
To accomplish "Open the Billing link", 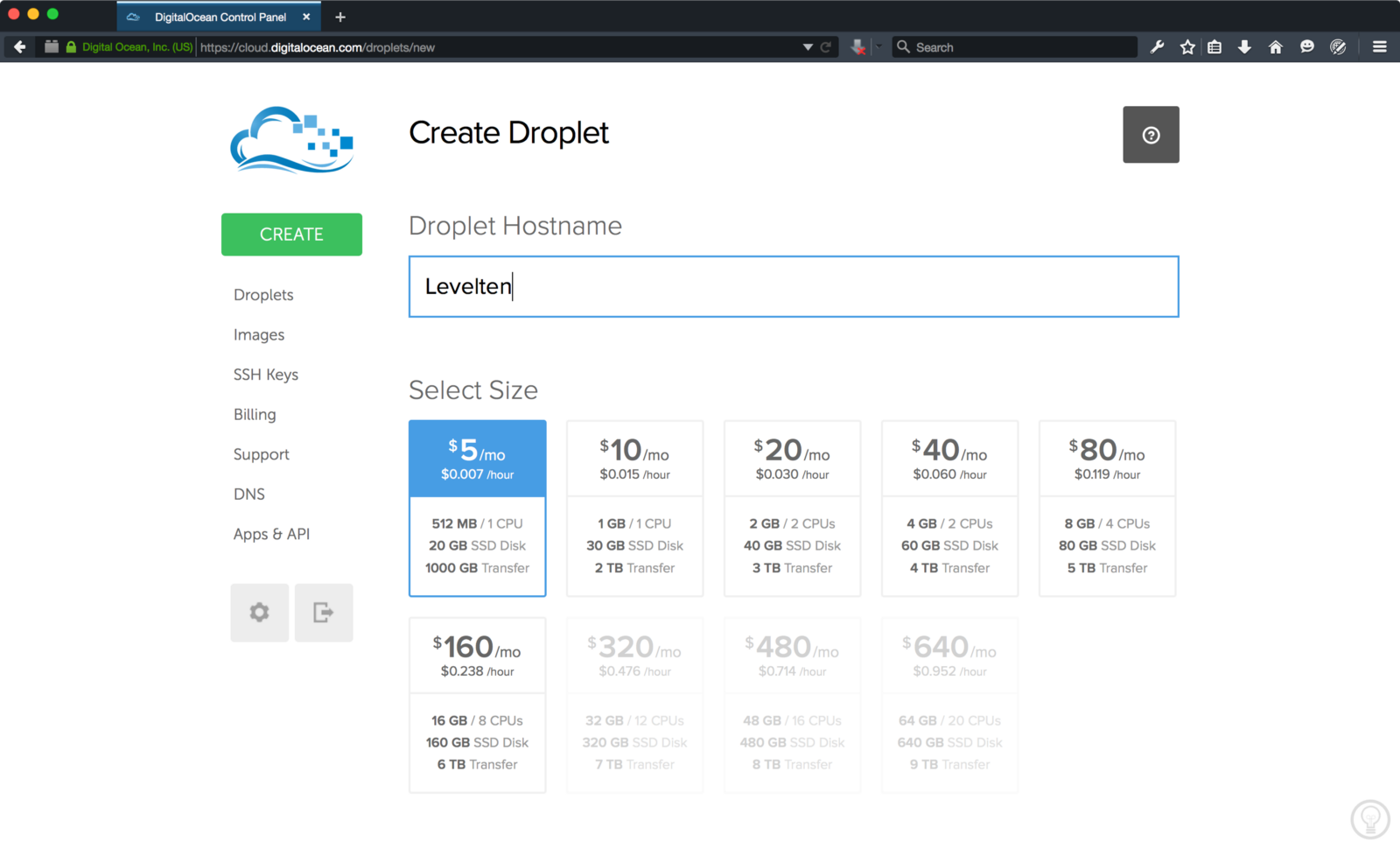I will [254, 415].
